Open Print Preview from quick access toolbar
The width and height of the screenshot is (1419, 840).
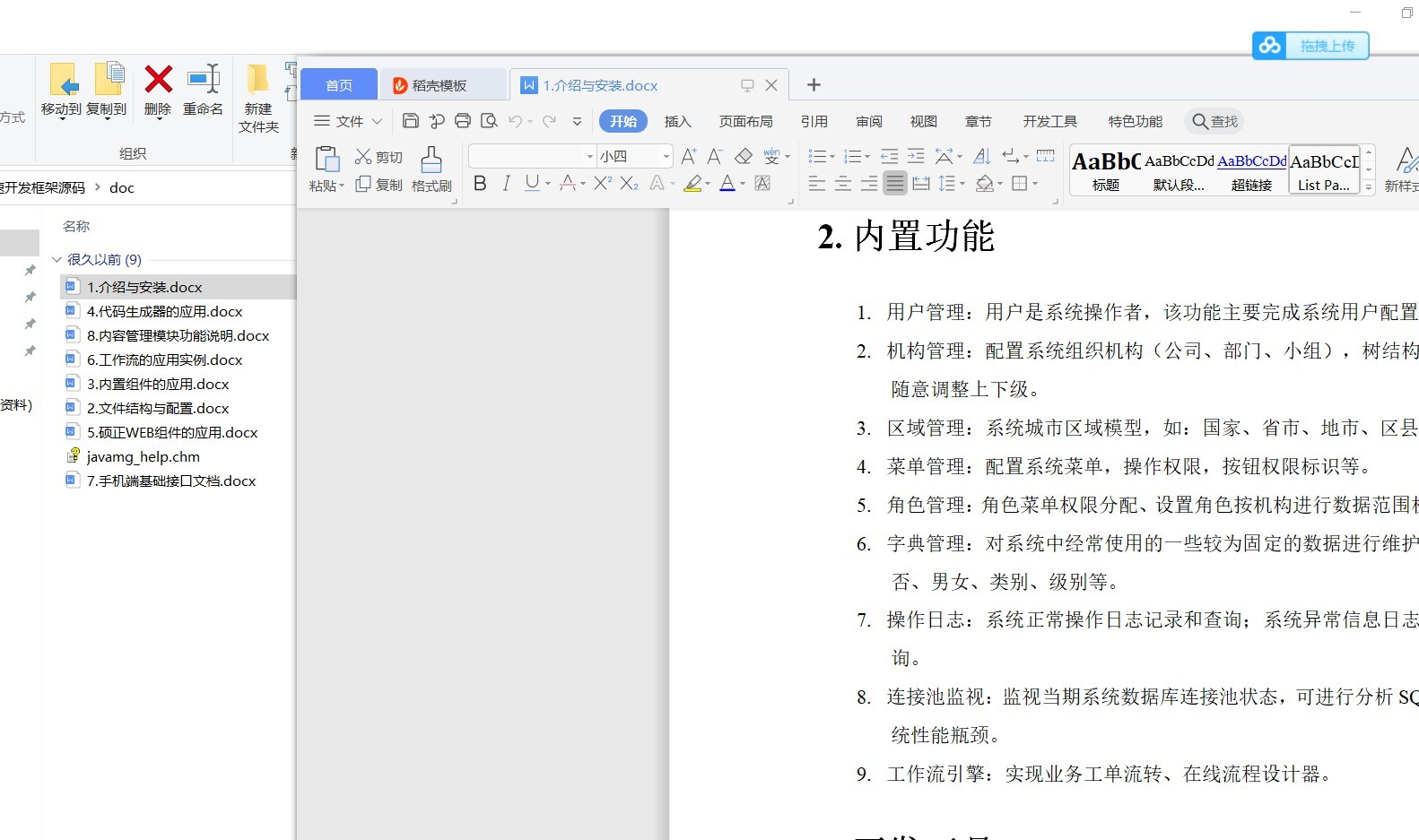(x=489, y=120)
